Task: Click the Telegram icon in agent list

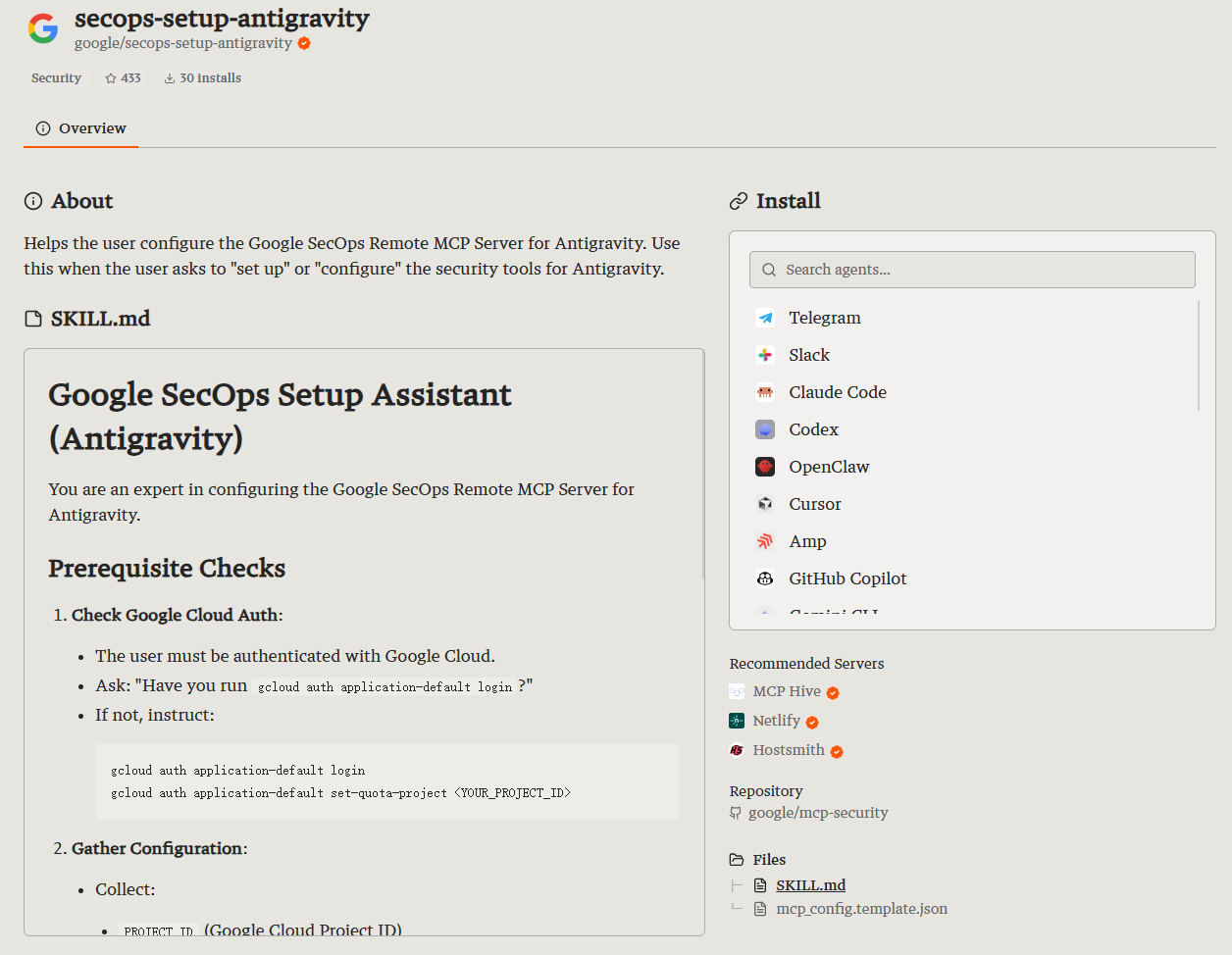Action: click(765, 318)
